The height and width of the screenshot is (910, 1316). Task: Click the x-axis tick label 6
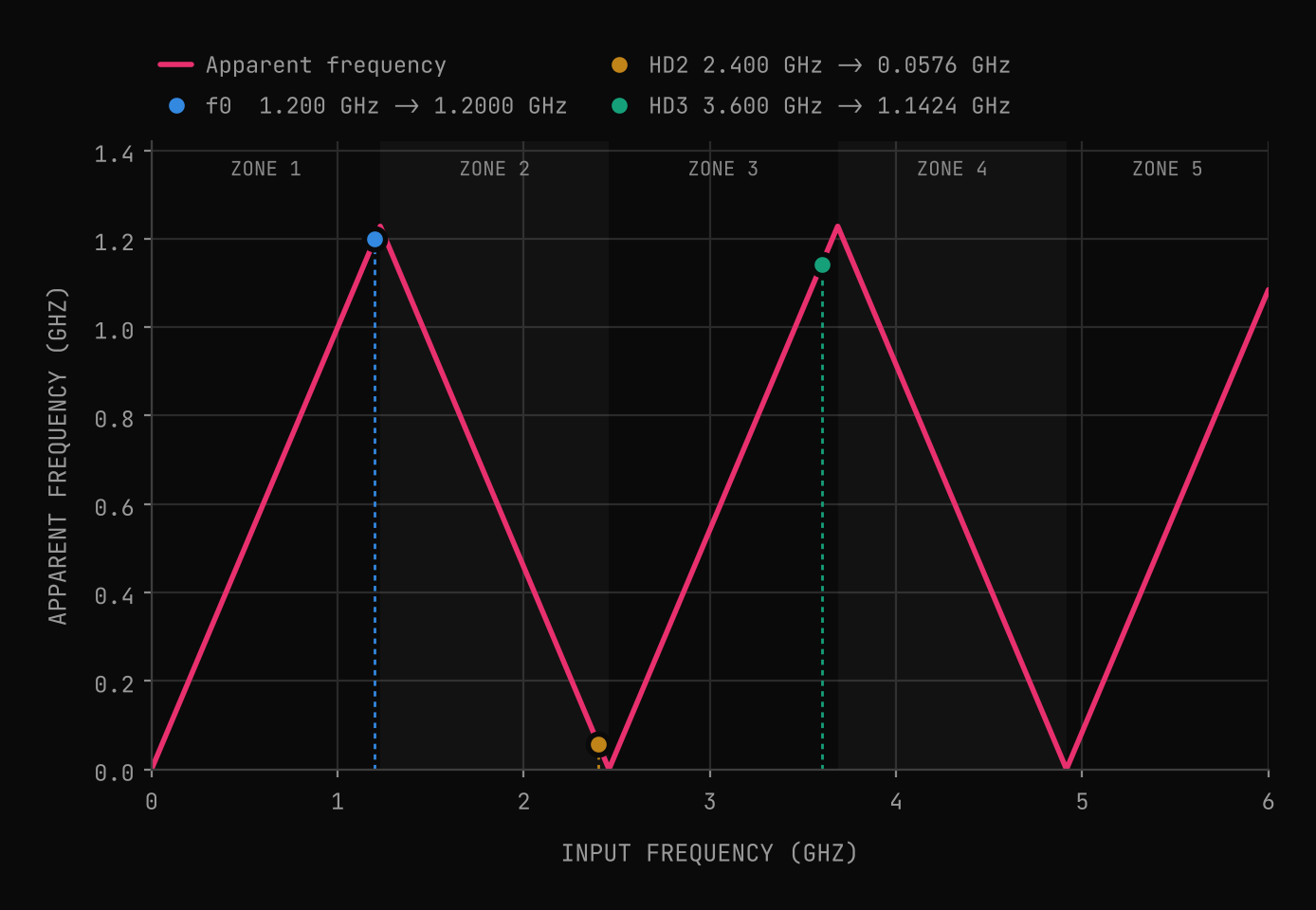(1268, 802)
